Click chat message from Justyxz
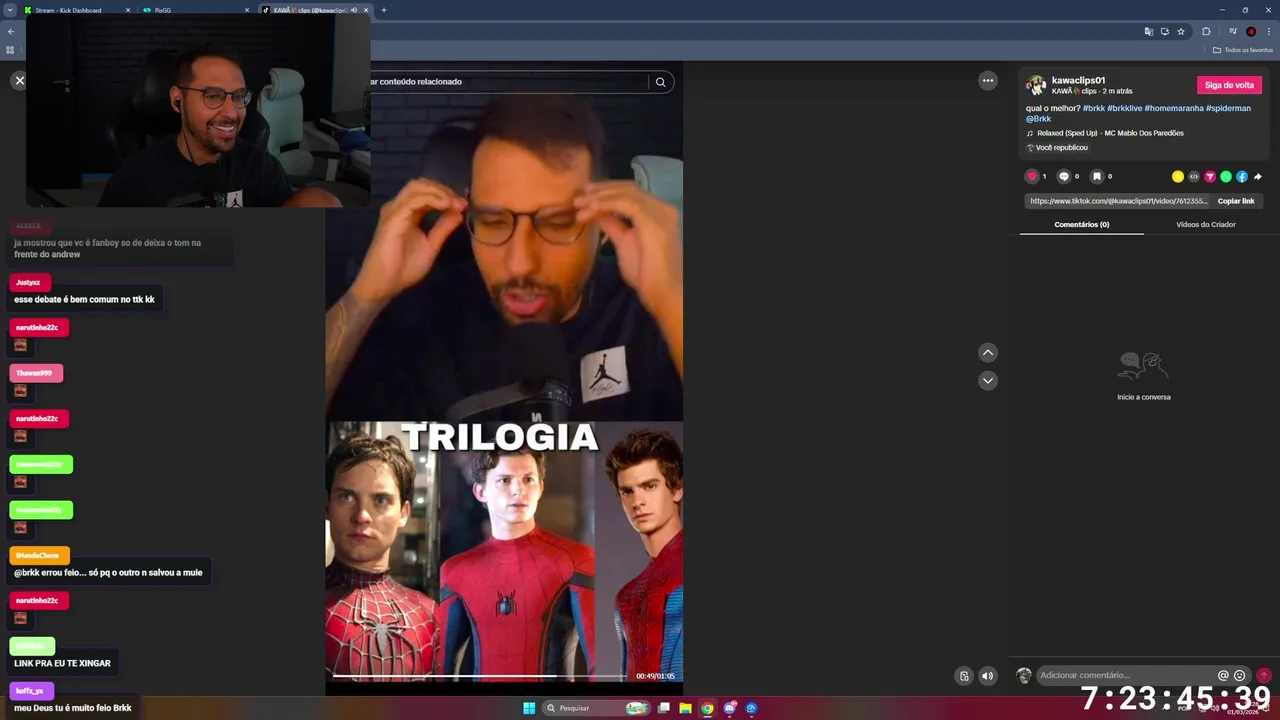Viewport: 1280px width, 720px height. click(84, 299)
